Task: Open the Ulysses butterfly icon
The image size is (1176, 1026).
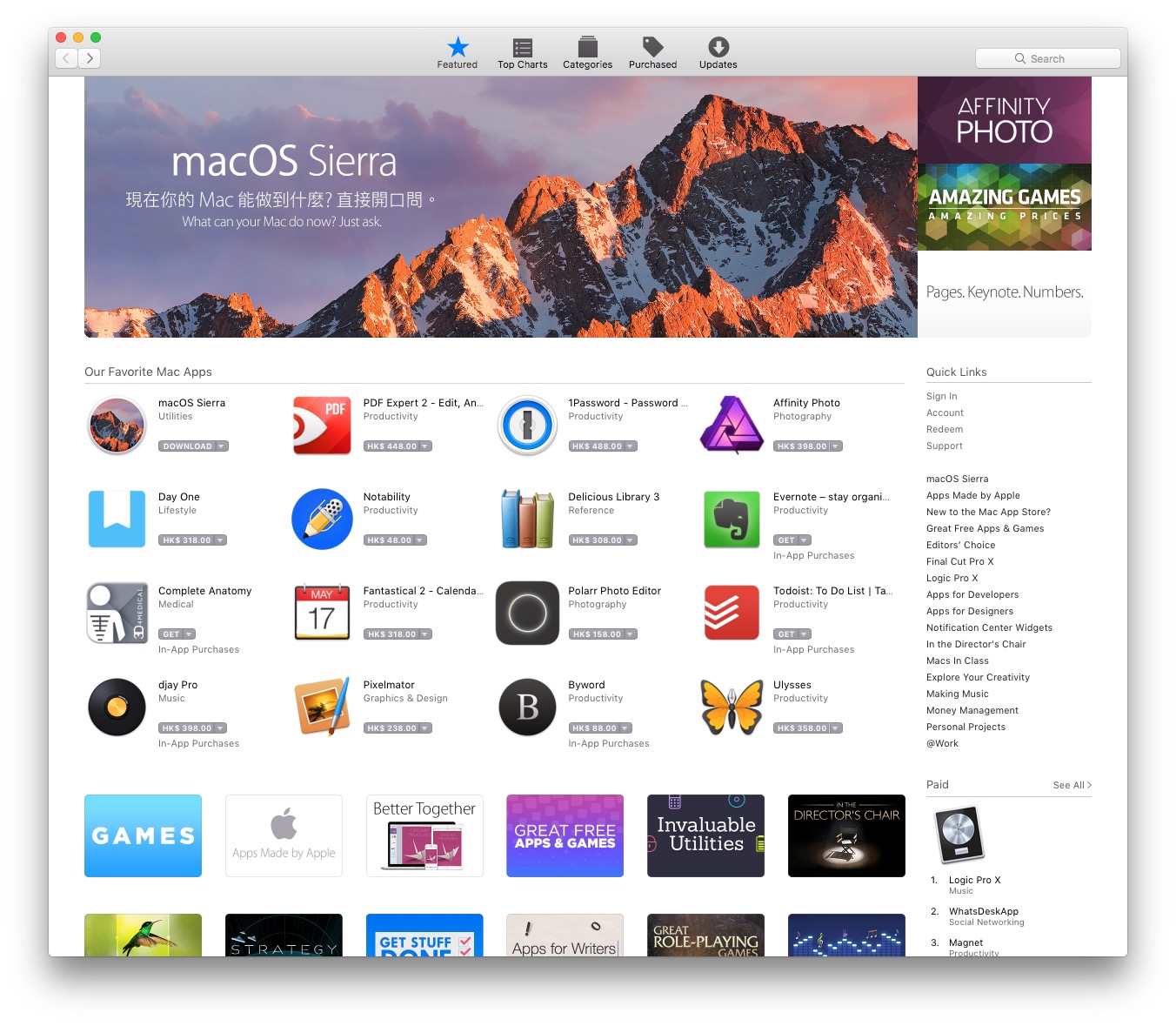Action: click(732, 707)
